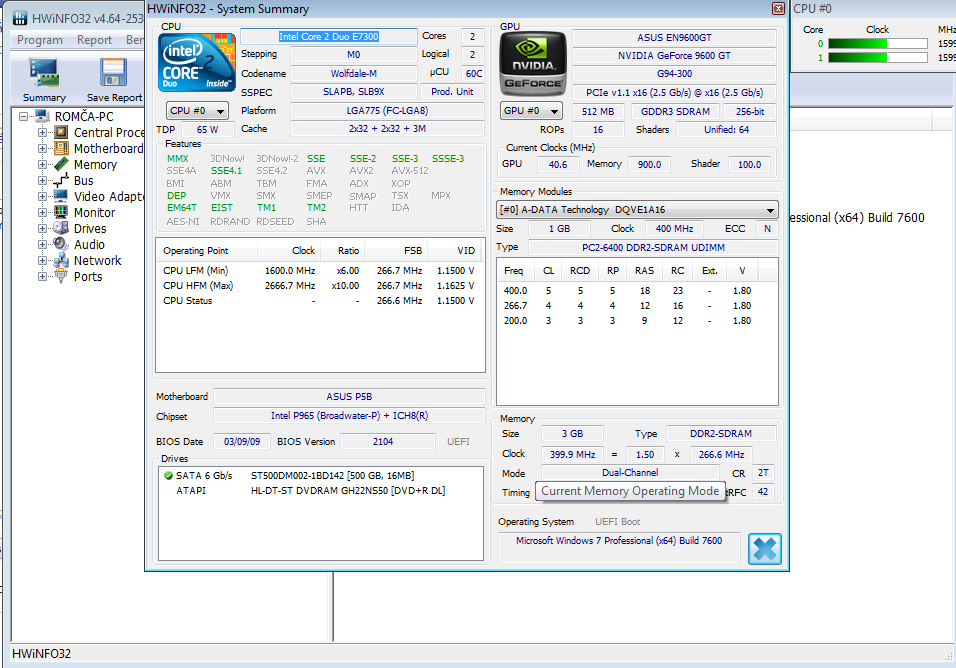
Task: Expand the Motherboard tree node
Action: [x=42, y=148]
